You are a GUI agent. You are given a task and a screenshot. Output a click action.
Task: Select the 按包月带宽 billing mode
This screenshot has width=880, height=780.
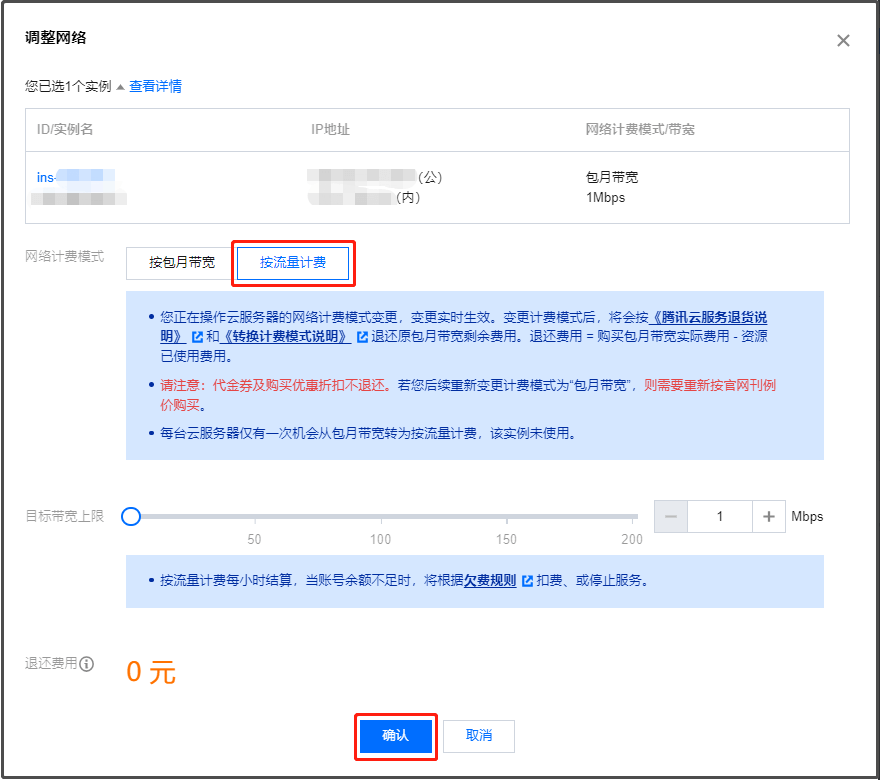click(x=181, y=263)
